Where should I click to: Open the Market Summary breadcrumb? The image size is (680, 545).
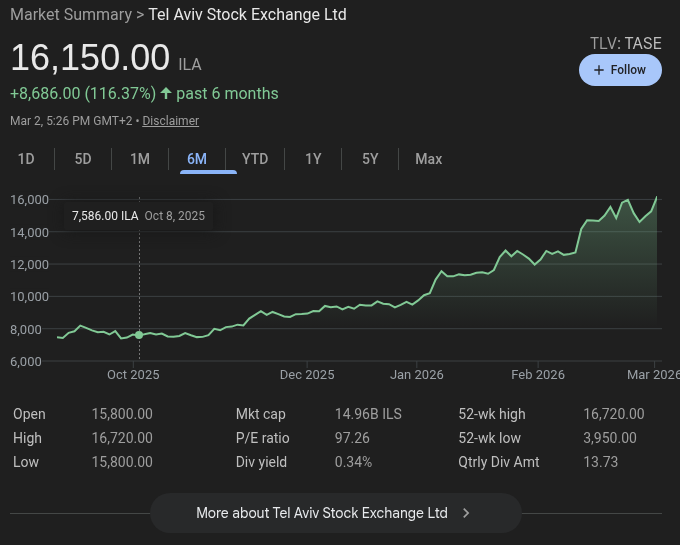[x=70, y=14]
